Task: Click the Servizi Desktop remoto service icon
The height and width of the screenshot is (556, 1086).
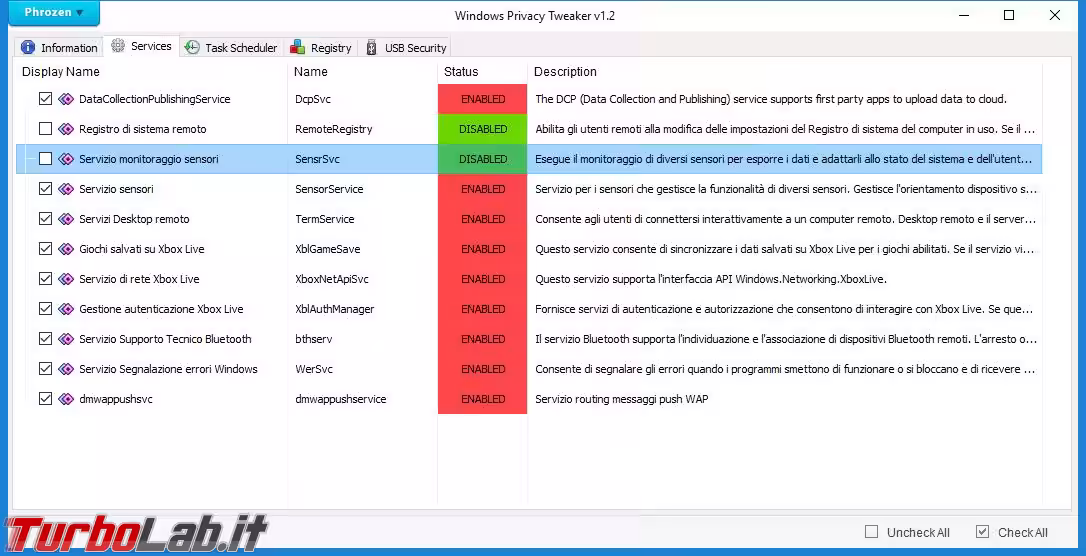Action: coord(67,219)
